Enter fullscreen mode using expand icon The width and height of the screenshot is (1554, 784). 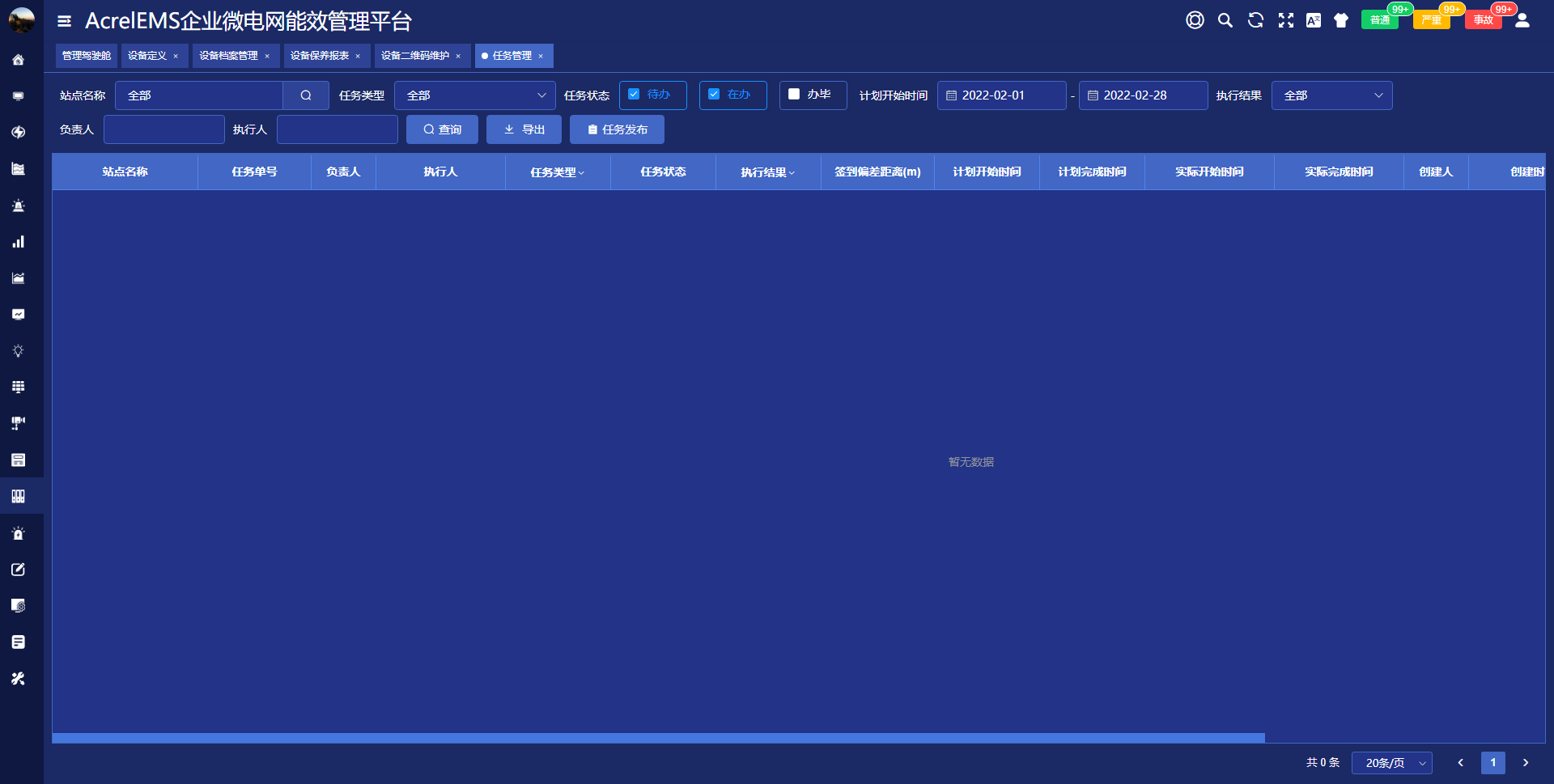click(x=1285, y=20)
